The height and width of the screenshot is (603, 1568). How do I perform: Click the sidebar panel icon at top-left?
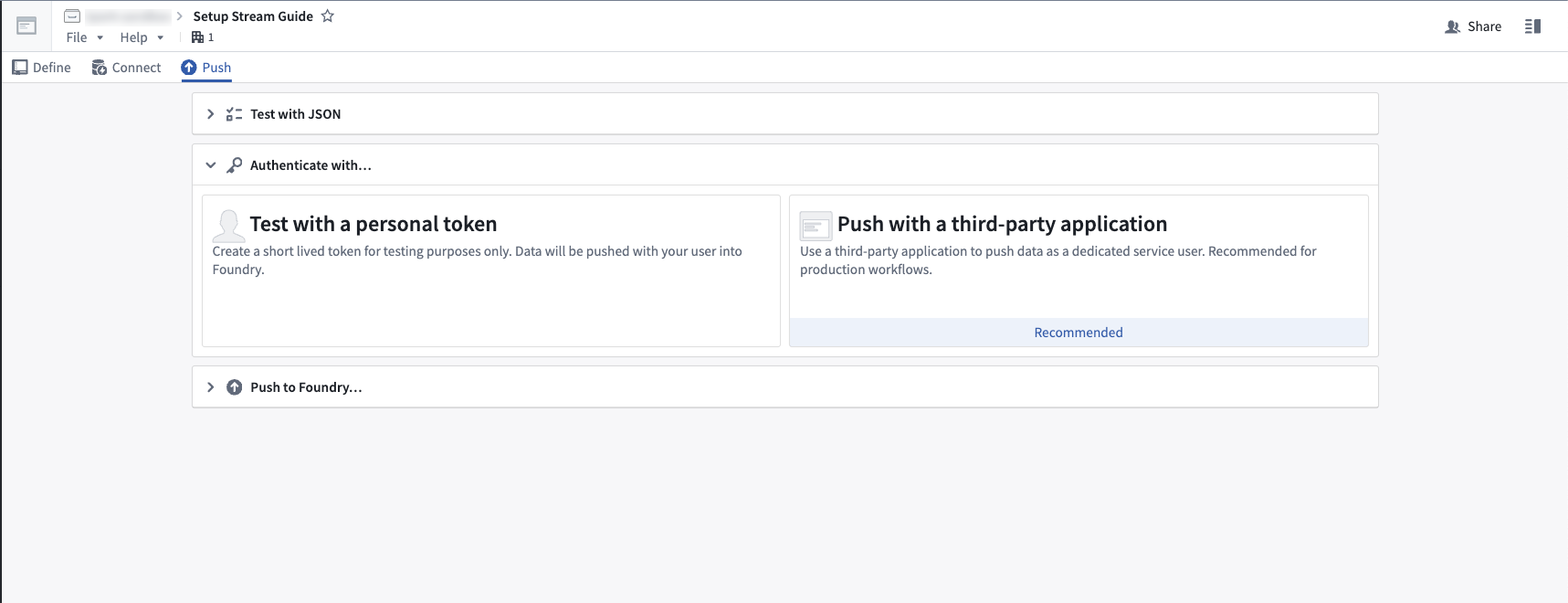(x=26, y=26)
